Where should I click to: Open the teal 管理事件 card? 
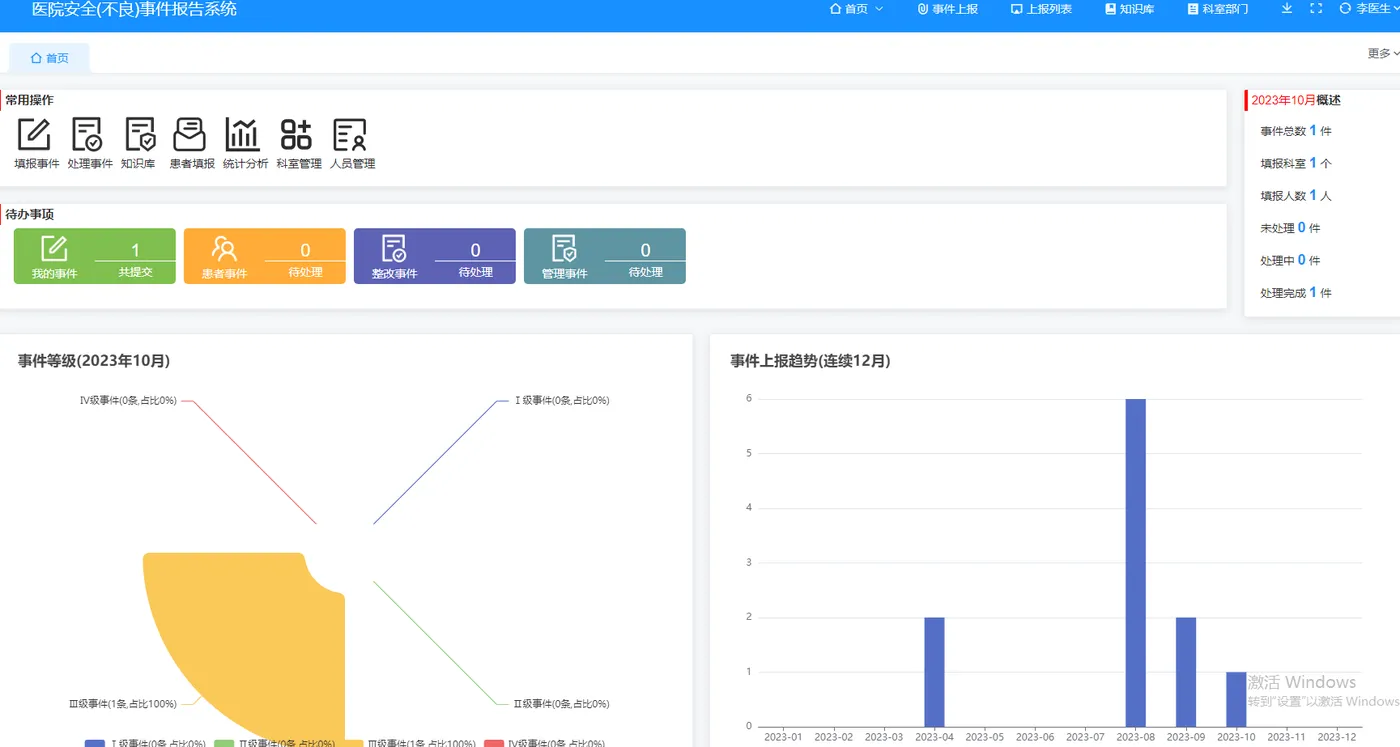coord(605,256)
